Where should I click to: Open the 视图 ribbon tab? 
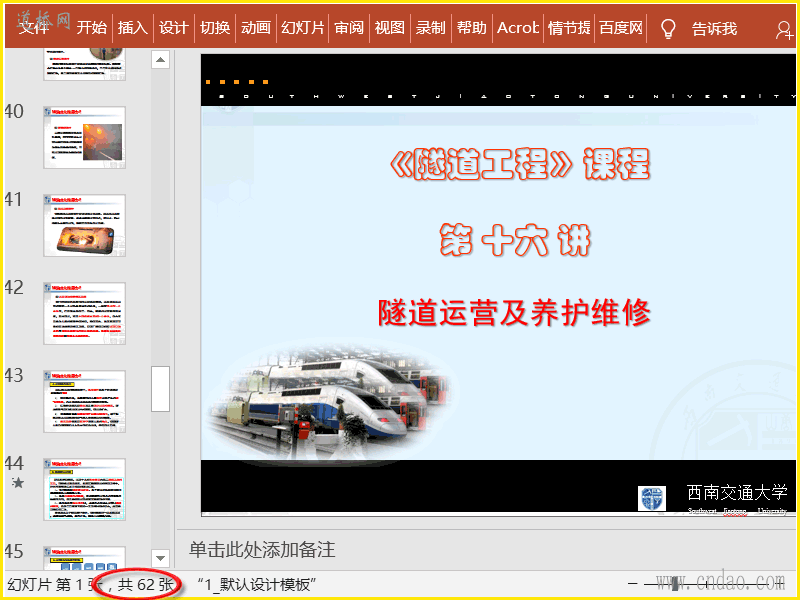pos(390,28)
